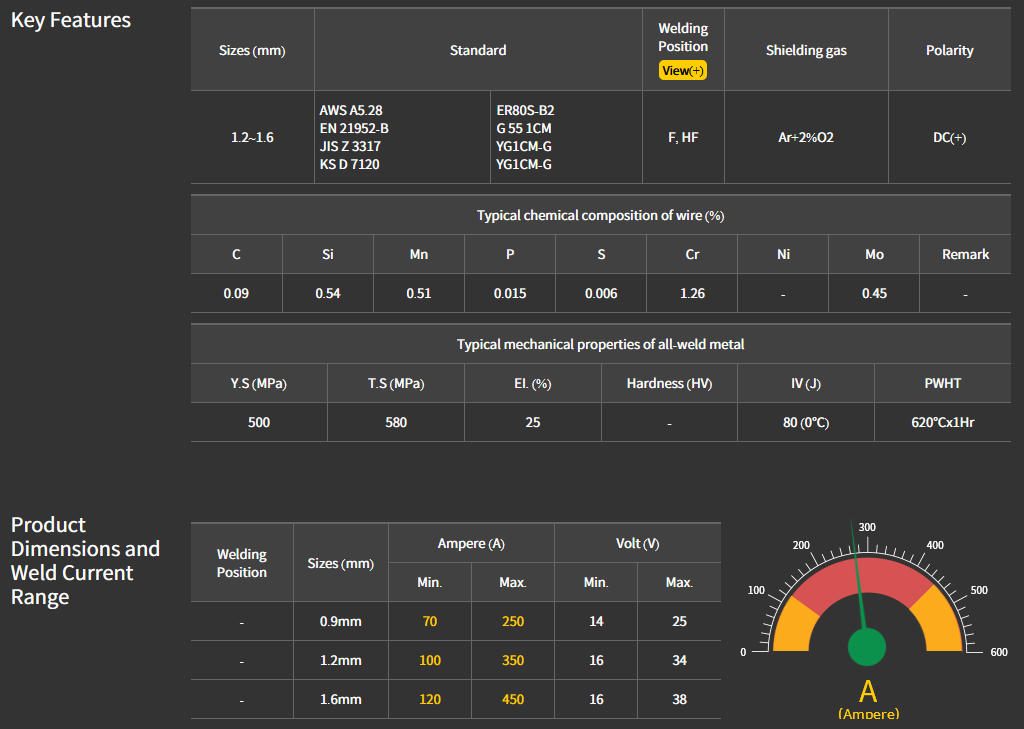Click the green hub of the ampere gauge
The height and width of the screenshot is (729, 1024).
point(867,646)
